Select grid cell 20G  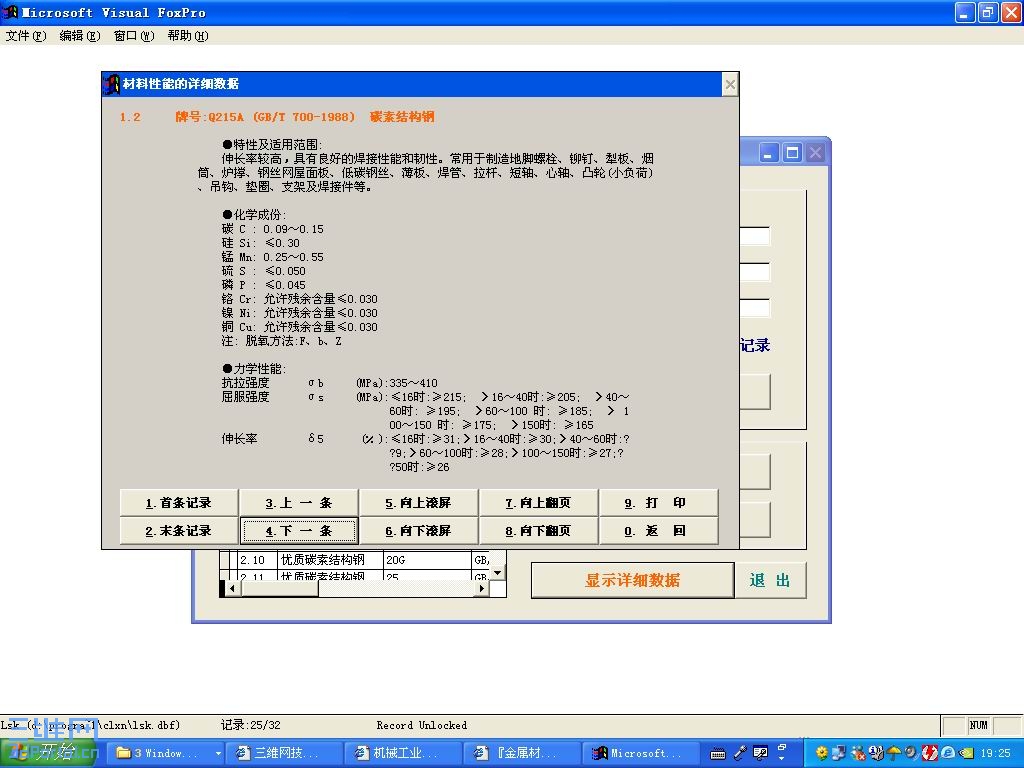click(427, 560)
